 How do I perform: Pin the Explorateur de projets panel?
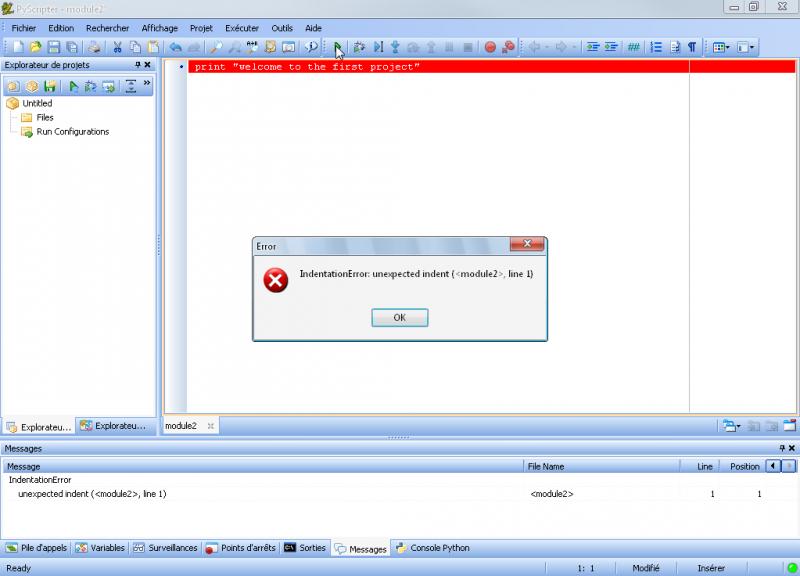click(137, 65)
